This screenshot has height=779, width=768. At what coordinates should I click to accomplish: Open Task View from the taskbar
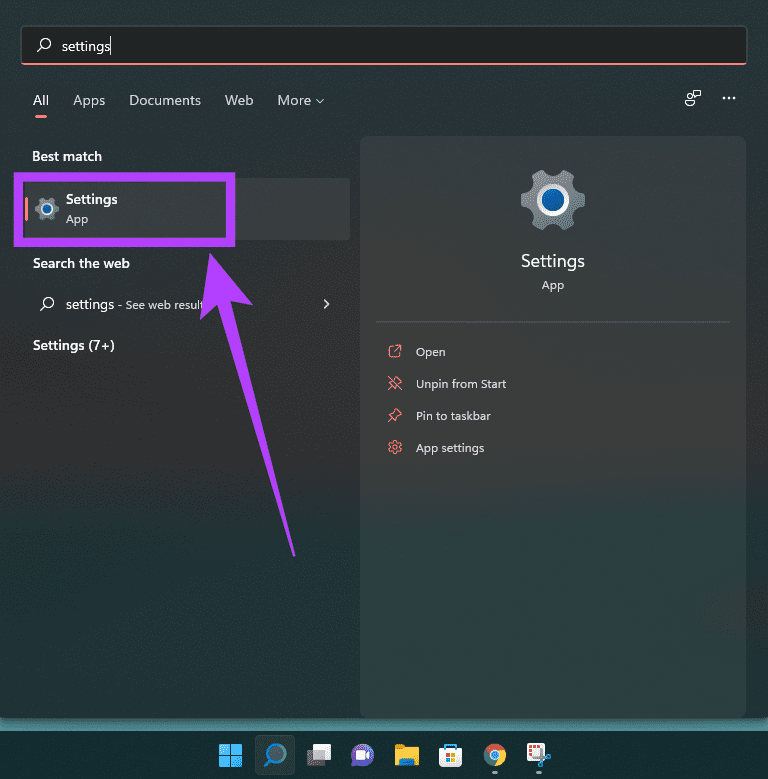point(318,755)
